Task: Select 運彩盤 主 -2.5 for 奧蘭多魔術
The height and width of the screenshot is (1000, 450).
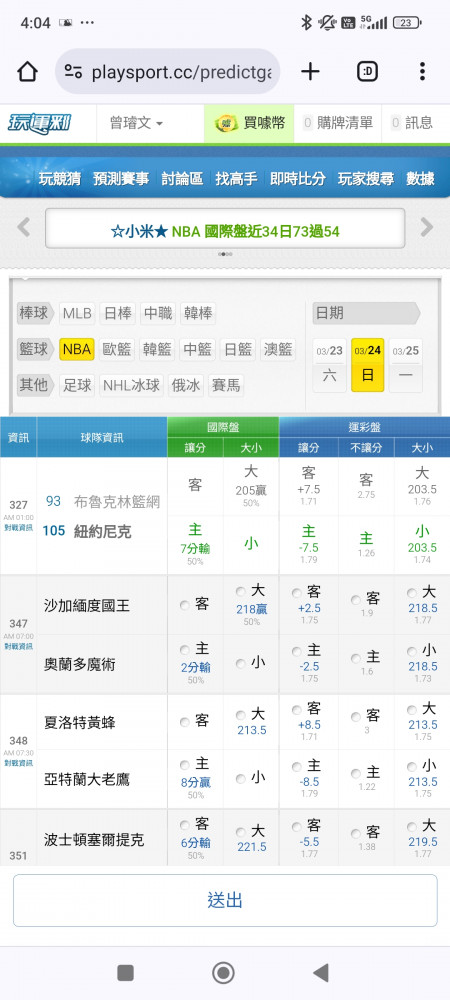Action: 296,651
